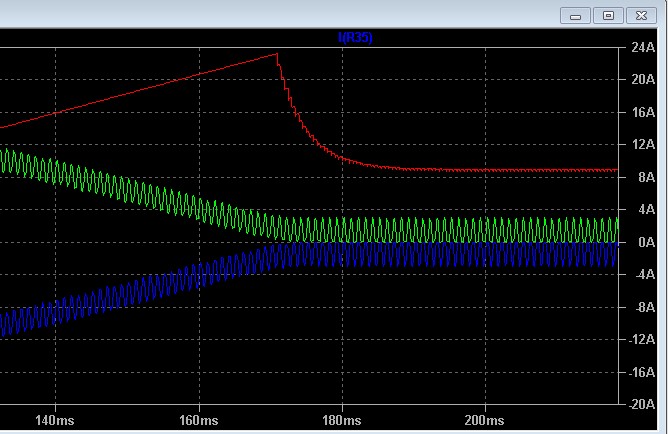
Task: Click the -4A vertical axis label
Action: tap(645, 274)
